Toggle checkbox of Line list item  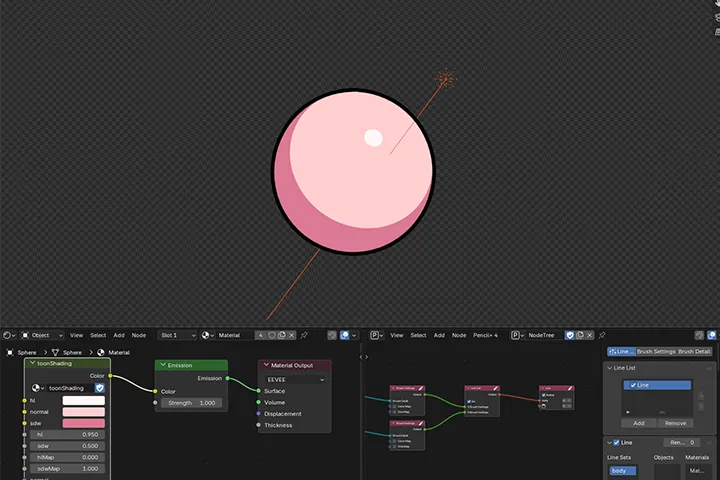point(633,385)
